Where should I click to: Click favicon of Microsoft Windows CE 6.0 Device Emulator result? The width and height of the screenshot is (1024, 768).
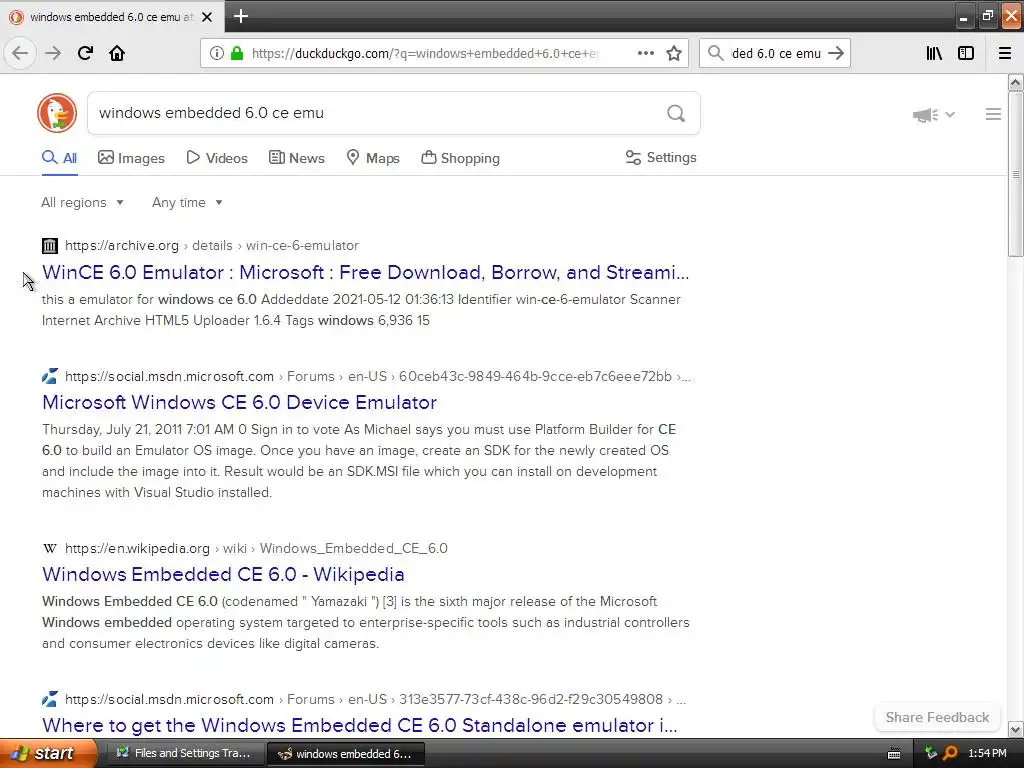pos(50,376)
